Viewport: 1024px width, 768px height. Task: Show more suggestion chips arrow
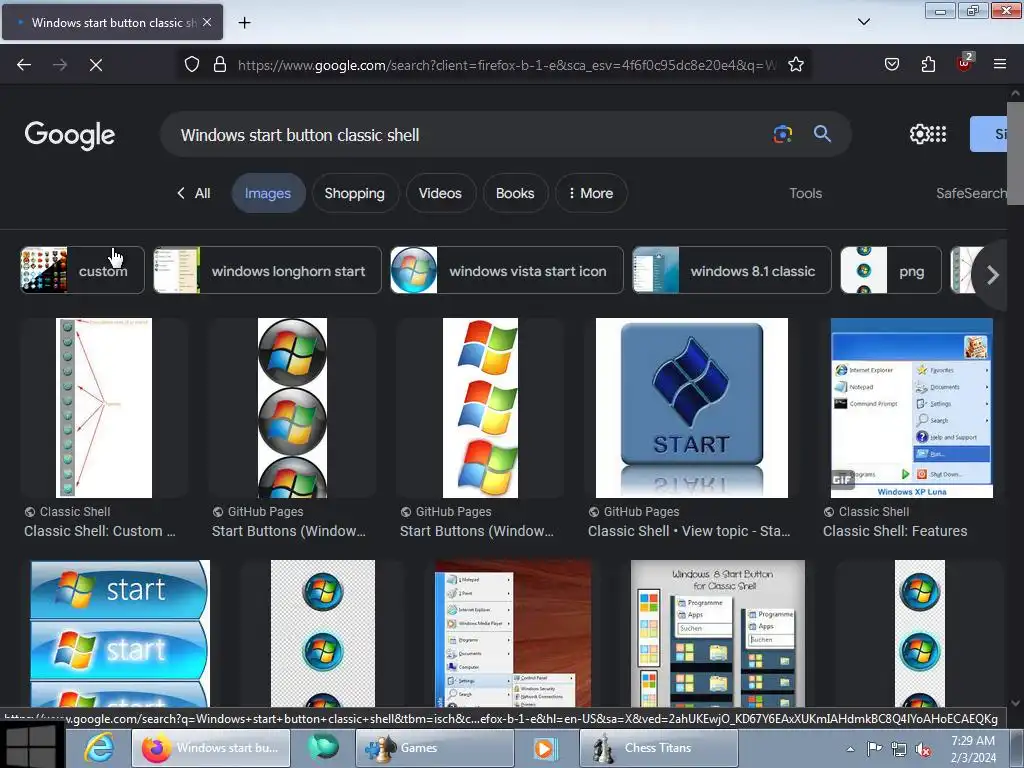pyautogui.click(x=993, y=275)
